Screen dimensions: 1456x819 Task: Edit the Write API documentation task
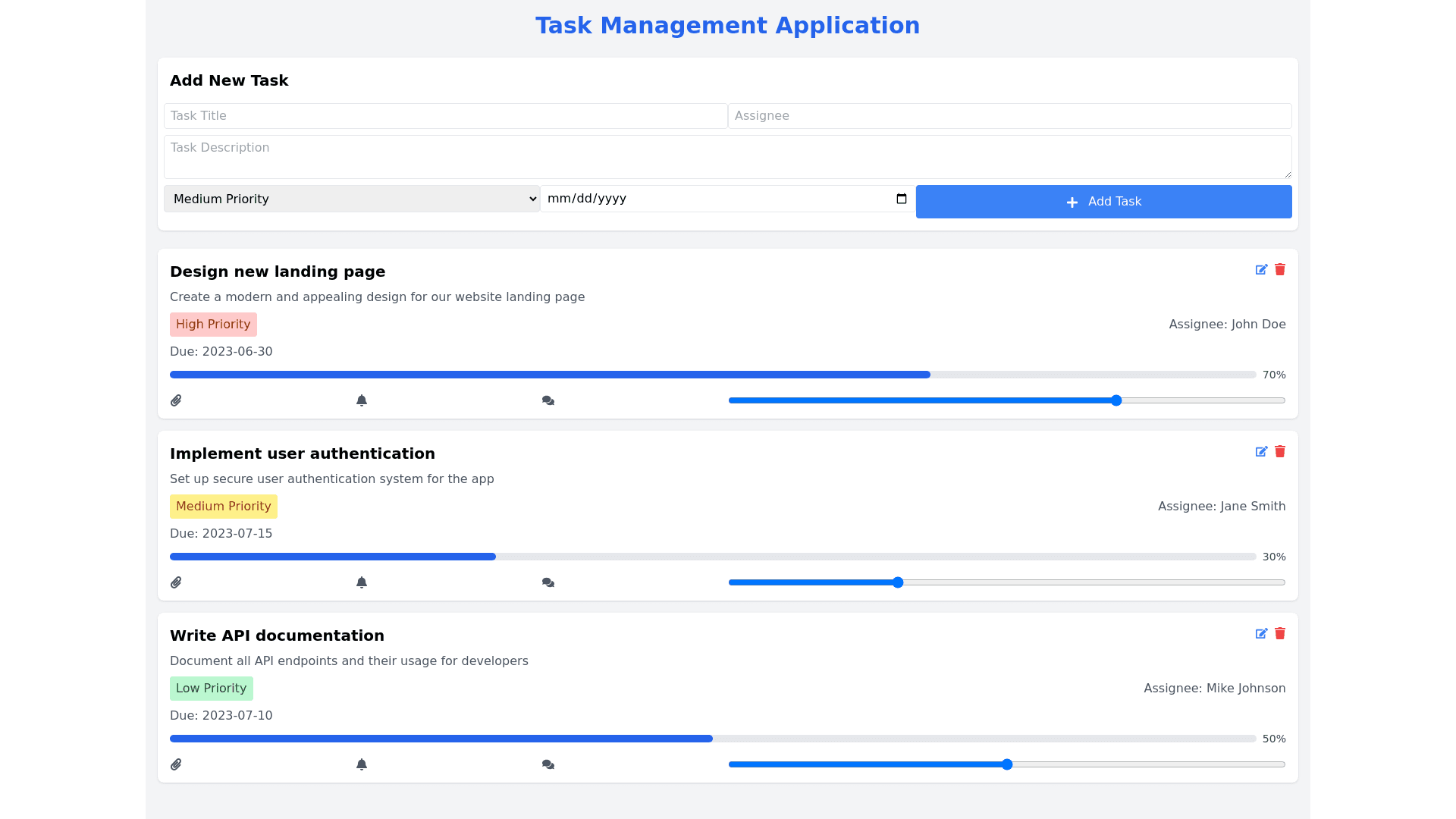point(1261,634)
